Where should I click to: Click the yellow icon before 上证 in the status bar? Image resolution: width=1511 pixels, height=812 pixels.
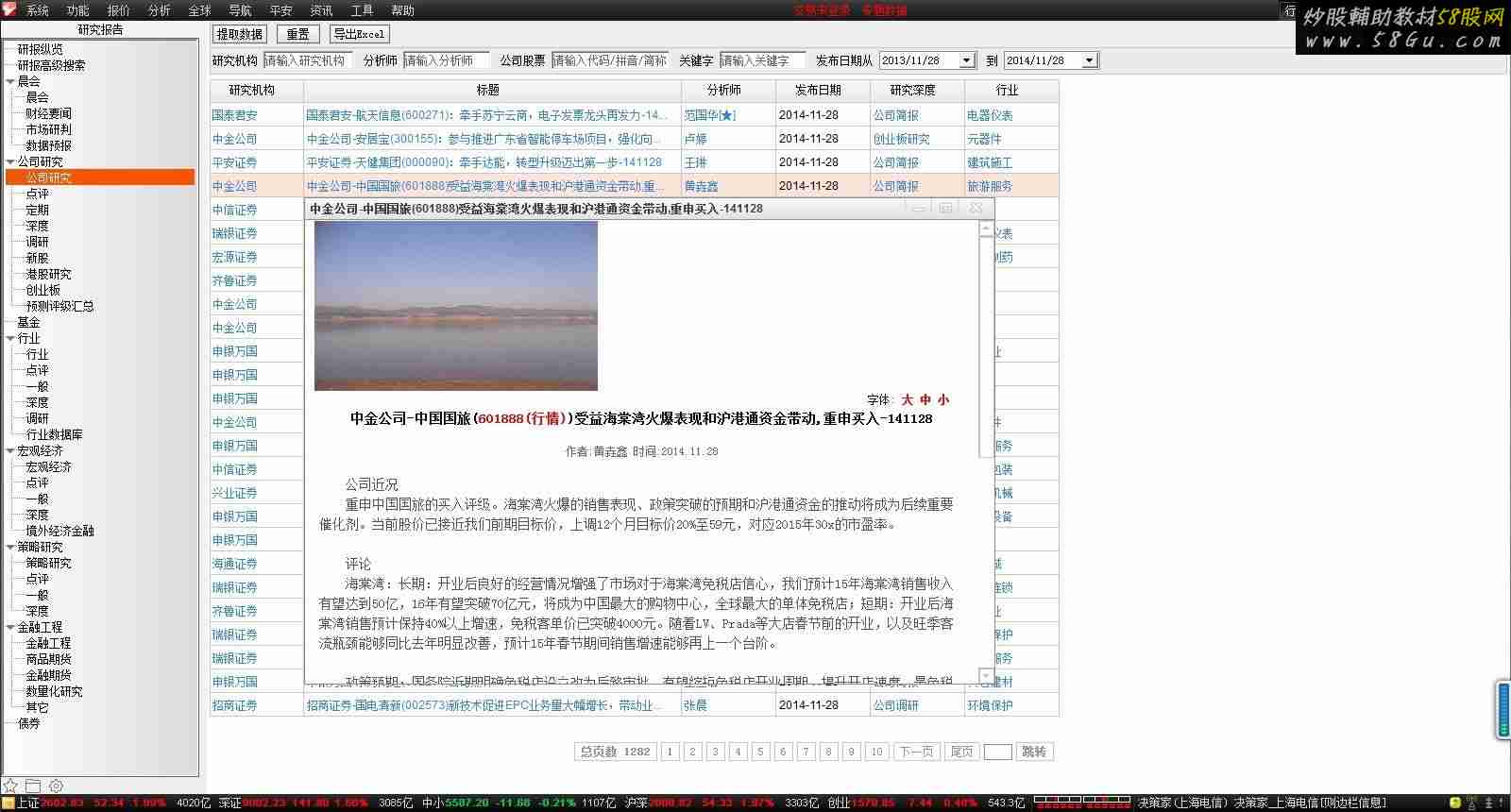pyautogui.click(x=8, y=804)
